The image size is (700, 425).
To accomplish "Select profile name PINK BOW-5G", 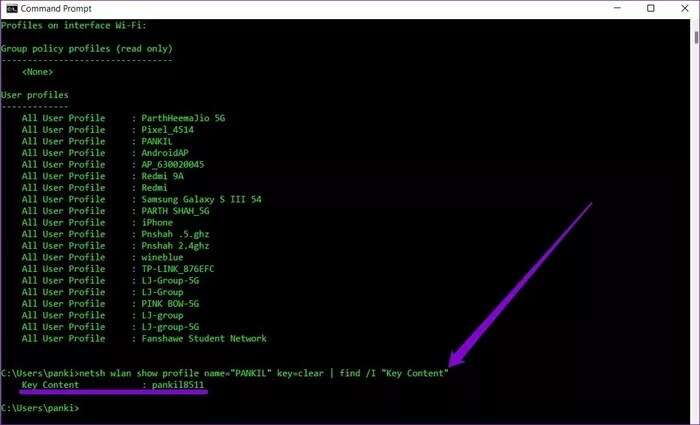I will (x=170, y=304).
